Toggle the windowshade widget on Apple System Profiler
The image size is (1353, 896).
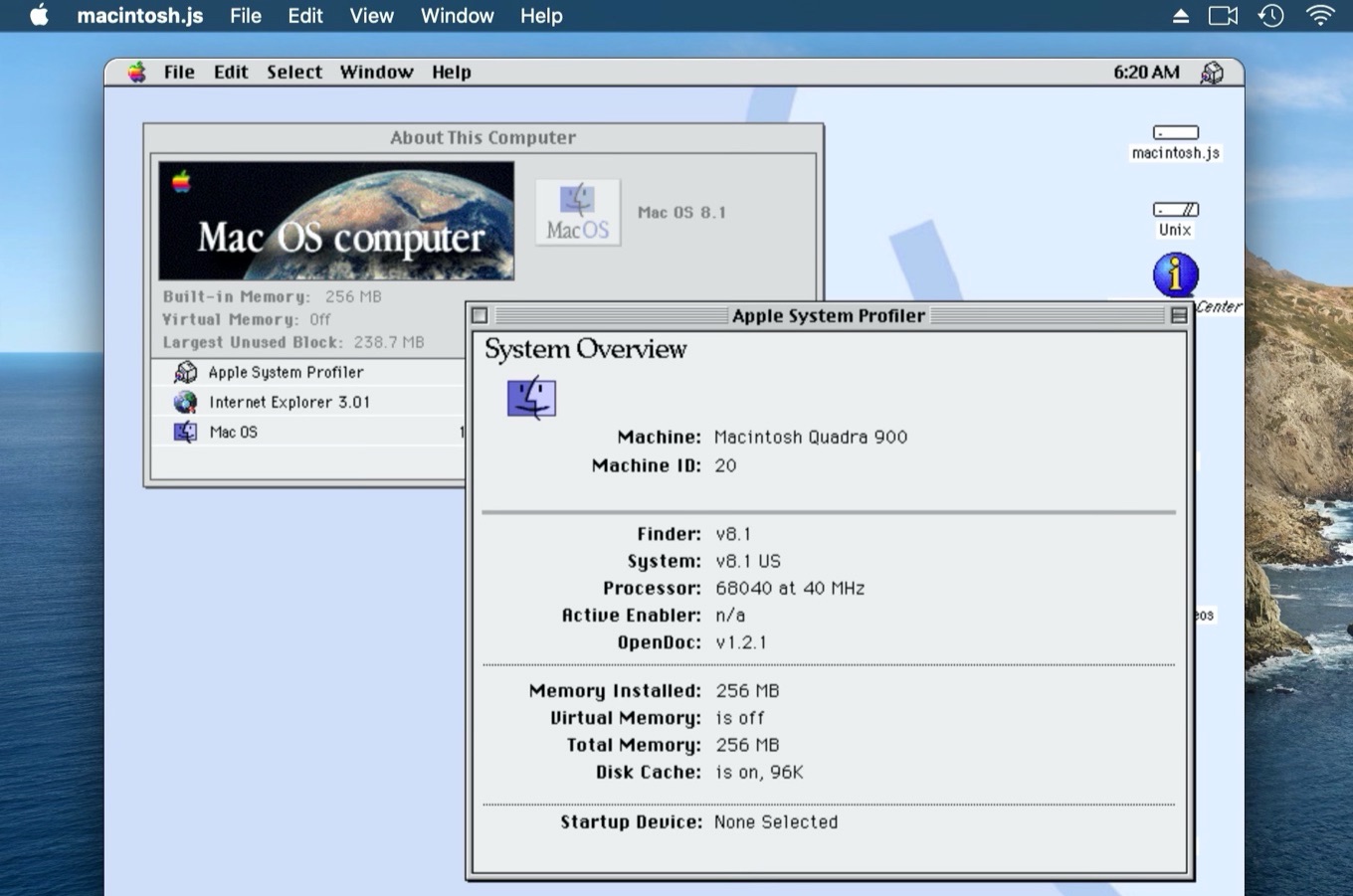1179,314
